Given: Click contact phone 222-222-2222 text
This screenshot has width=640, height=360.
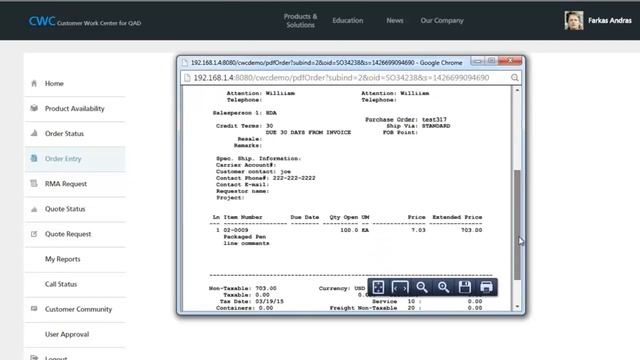Looking at the screenshot, I should click(293, 178).
